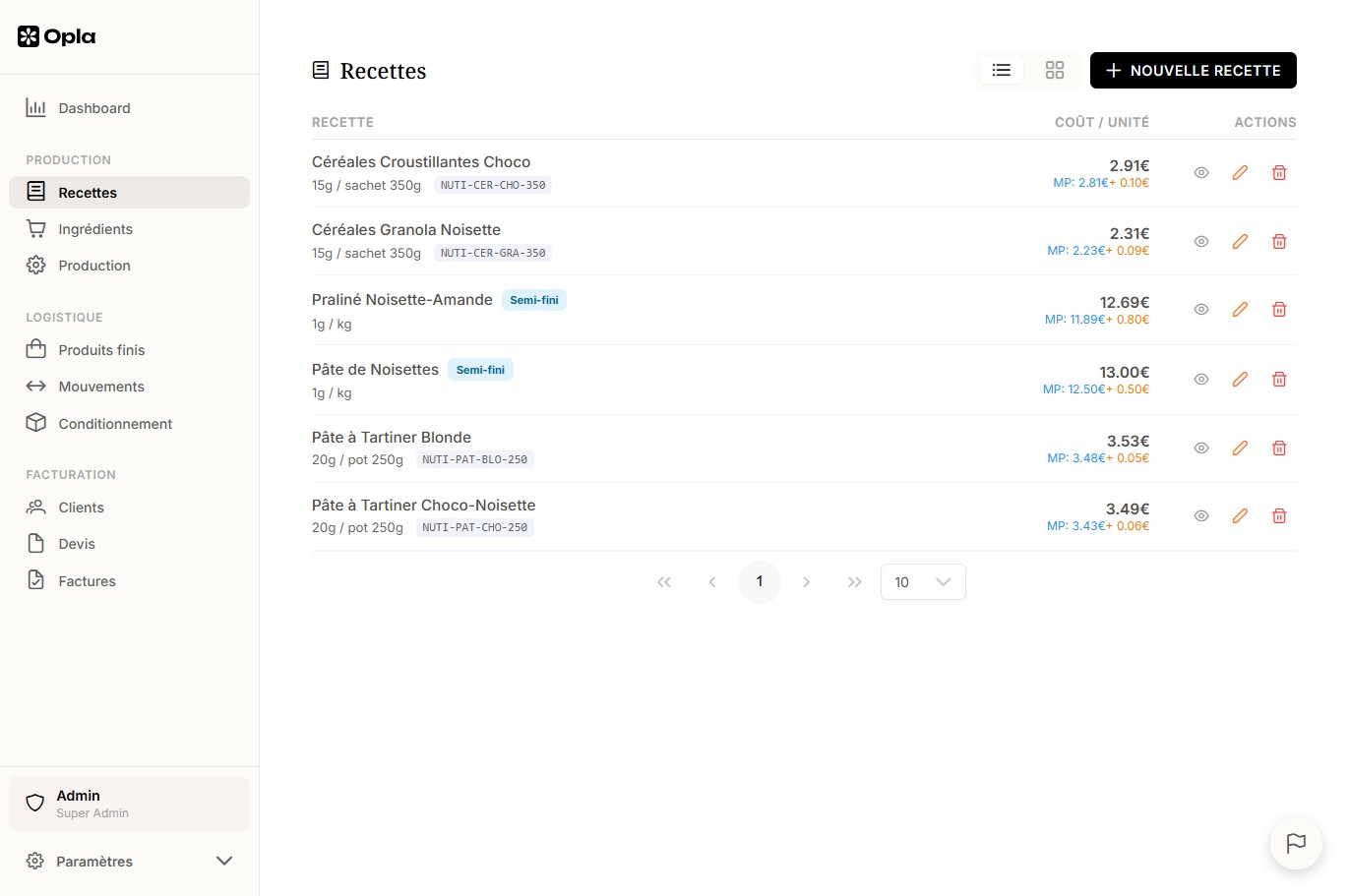Create a recipe with NOUVELLE RECETTE

[1193, 70]
